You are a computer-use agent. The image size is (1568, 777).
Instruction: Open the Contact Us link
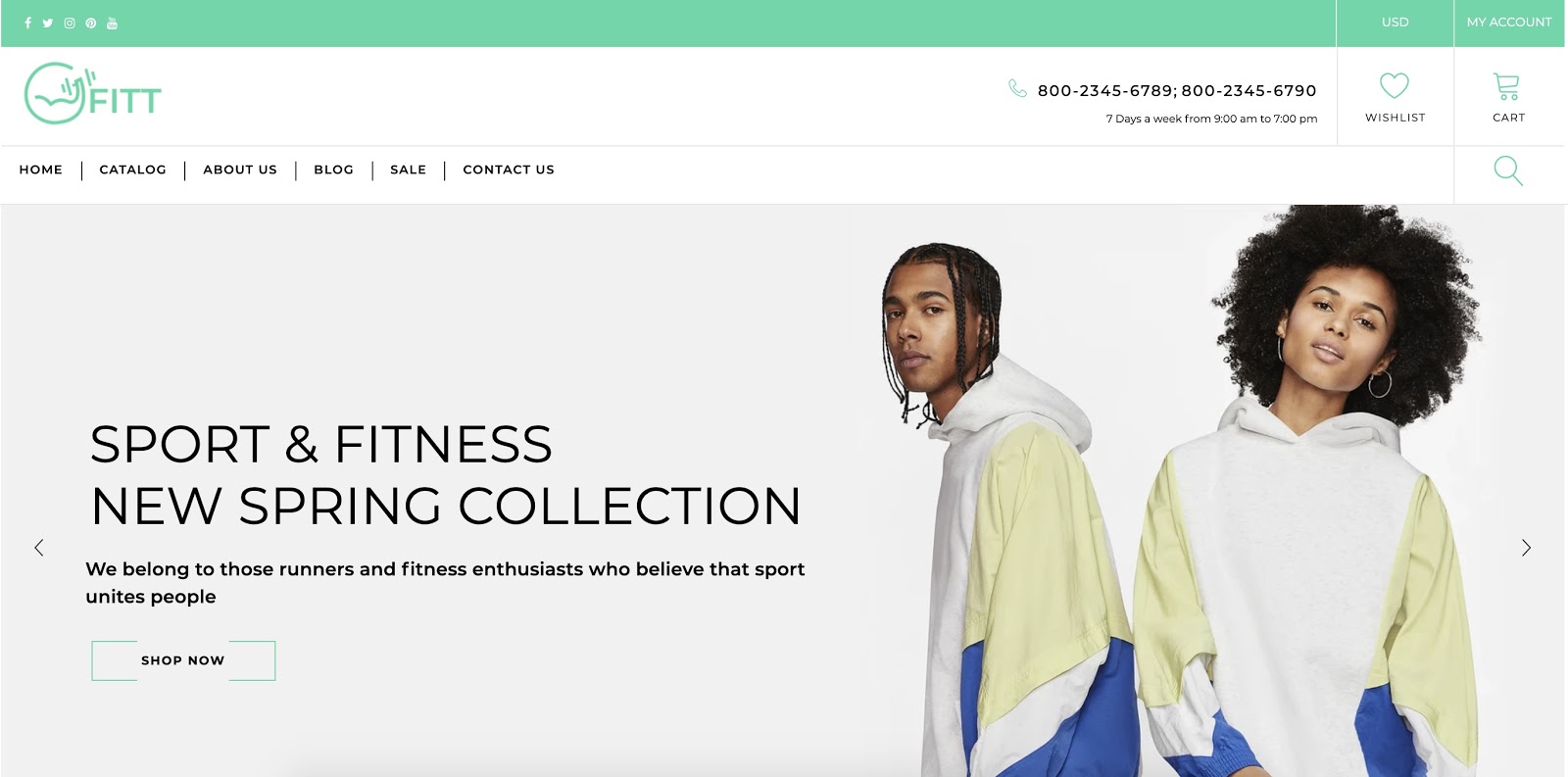tap(509, 170)
